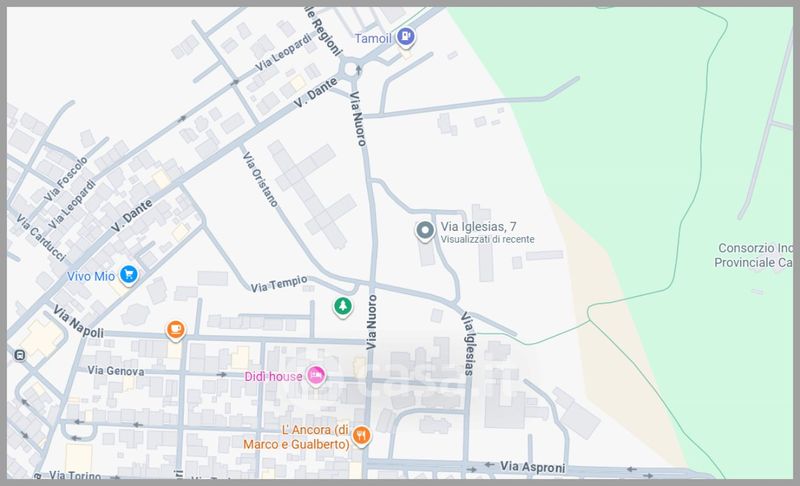
Task: Select the pink Didi house lodging icon
Action: pyautogui.click(x=316, y=375)
